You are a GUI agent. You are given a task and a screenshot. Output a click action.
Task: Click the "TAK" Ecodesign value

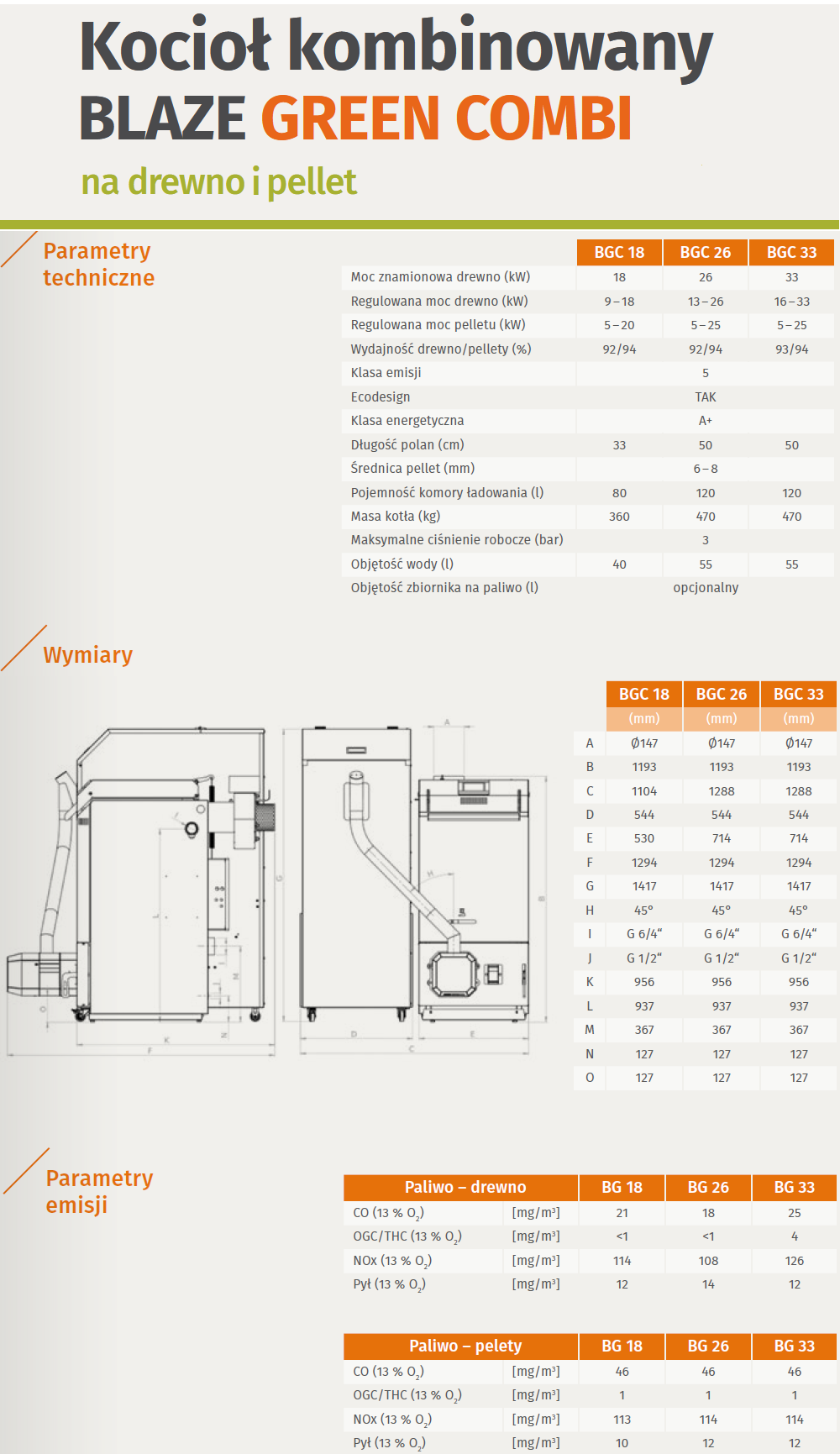pos(706,397)
